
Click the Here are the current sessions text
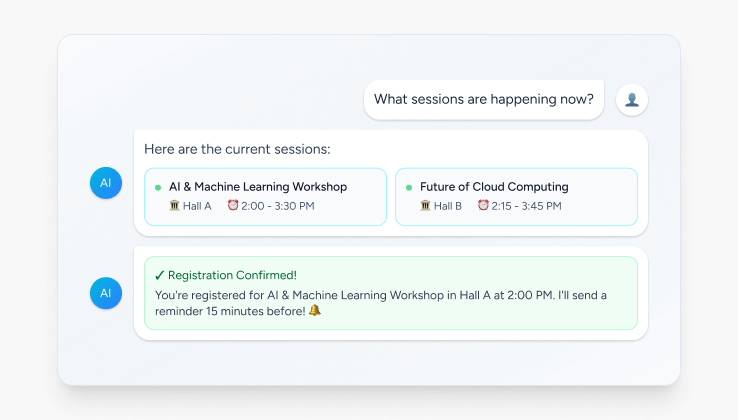pyautogui.click(x=237, y=150)
